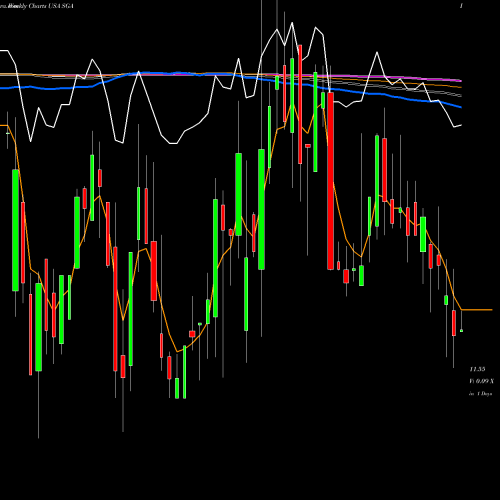Click the 11.55 price label

point(477,369)
